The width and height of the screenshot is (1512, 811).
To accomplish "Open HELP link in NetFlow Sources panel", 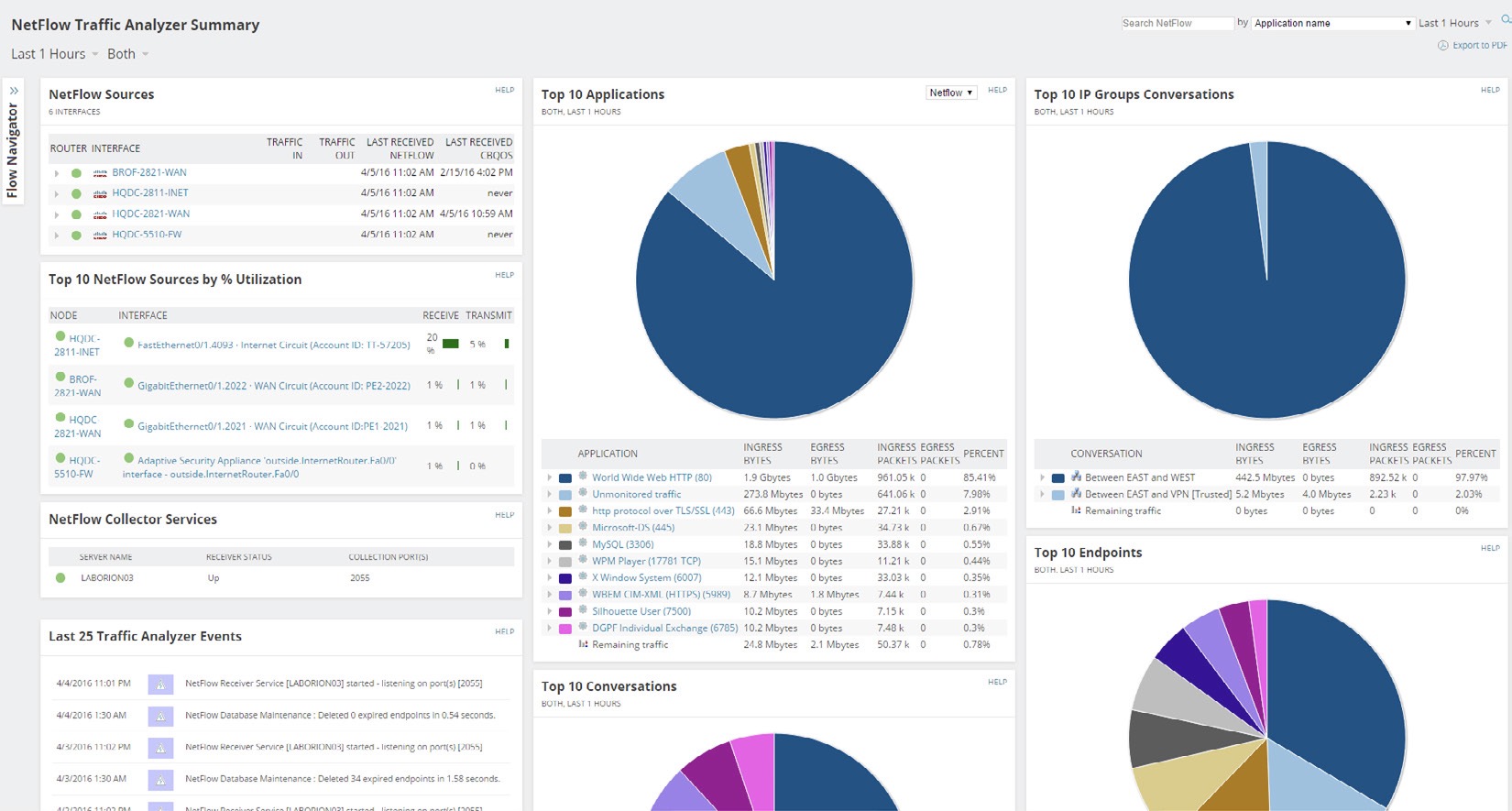I will point(504,90).
